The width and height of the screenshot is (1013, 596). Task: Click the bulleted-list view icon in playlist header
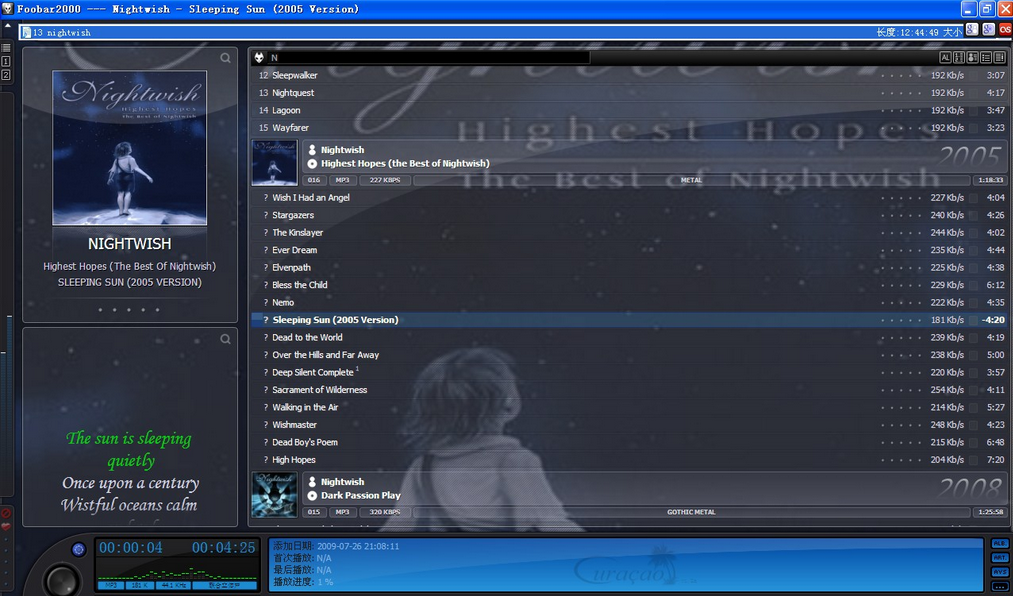[x=986, y=57]
